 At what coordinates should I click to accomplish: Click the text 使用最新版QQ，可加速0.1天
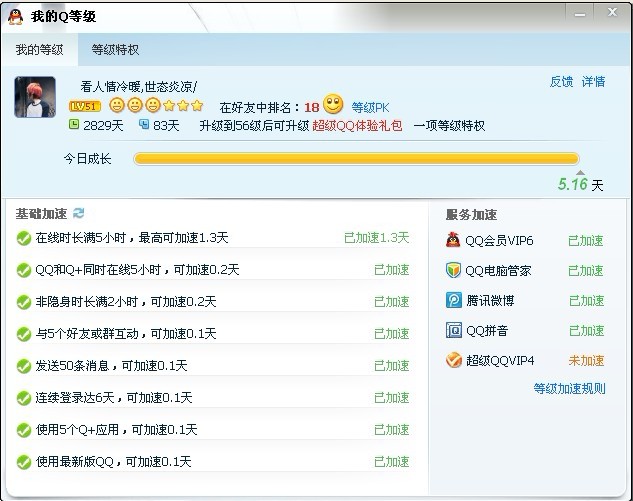click(x=113, y=462)
